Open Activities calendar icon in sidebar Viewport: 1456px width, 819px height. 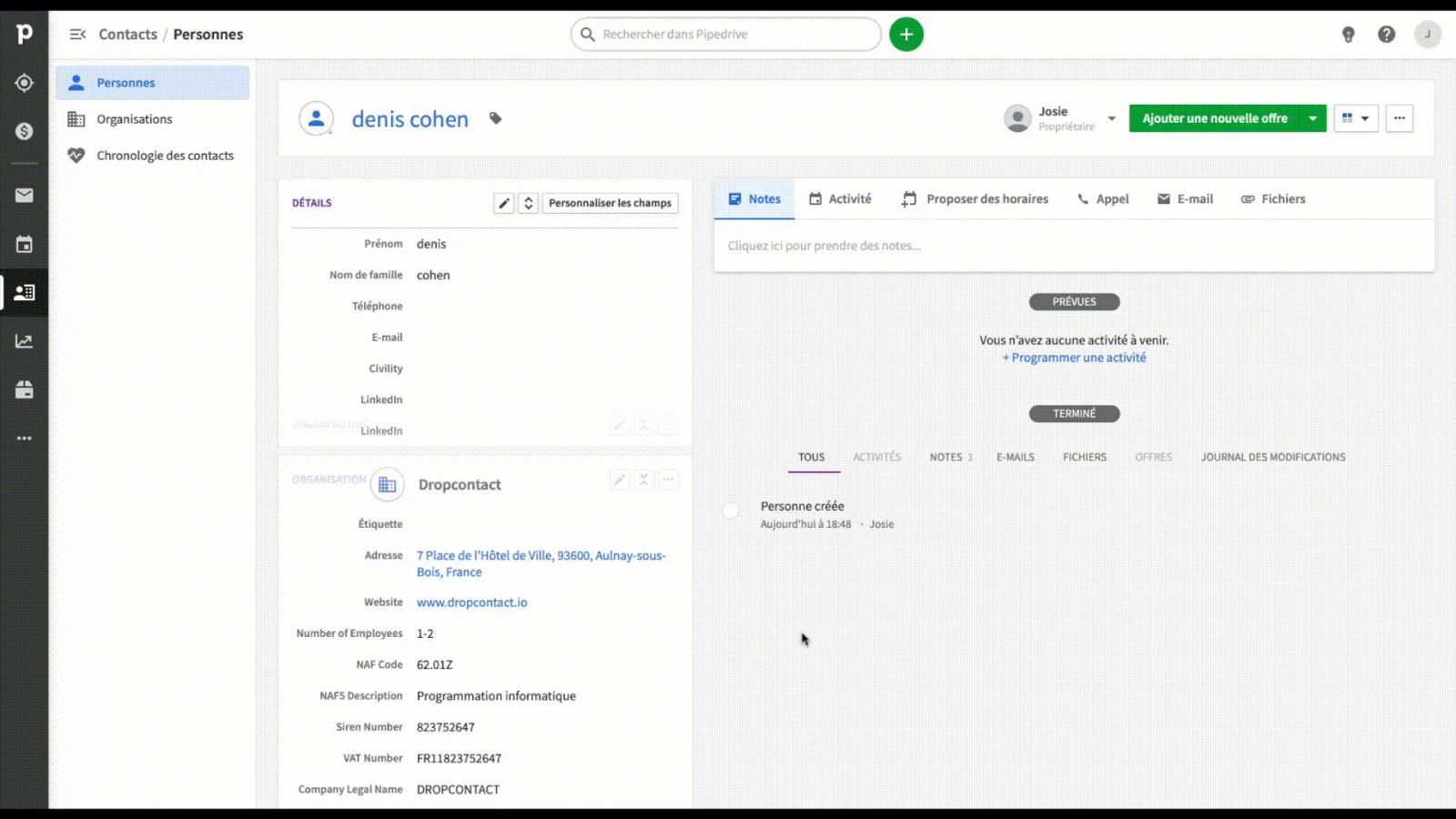[x=25, y=244]
